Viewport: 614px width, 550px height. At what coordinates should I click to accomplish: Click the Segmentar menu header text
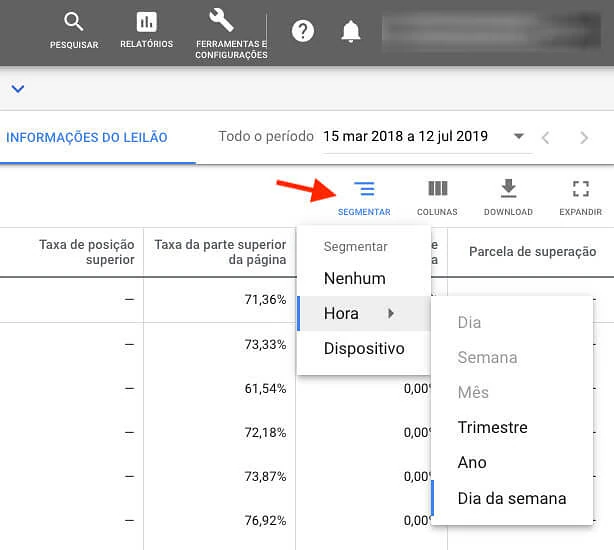point(355,247)
